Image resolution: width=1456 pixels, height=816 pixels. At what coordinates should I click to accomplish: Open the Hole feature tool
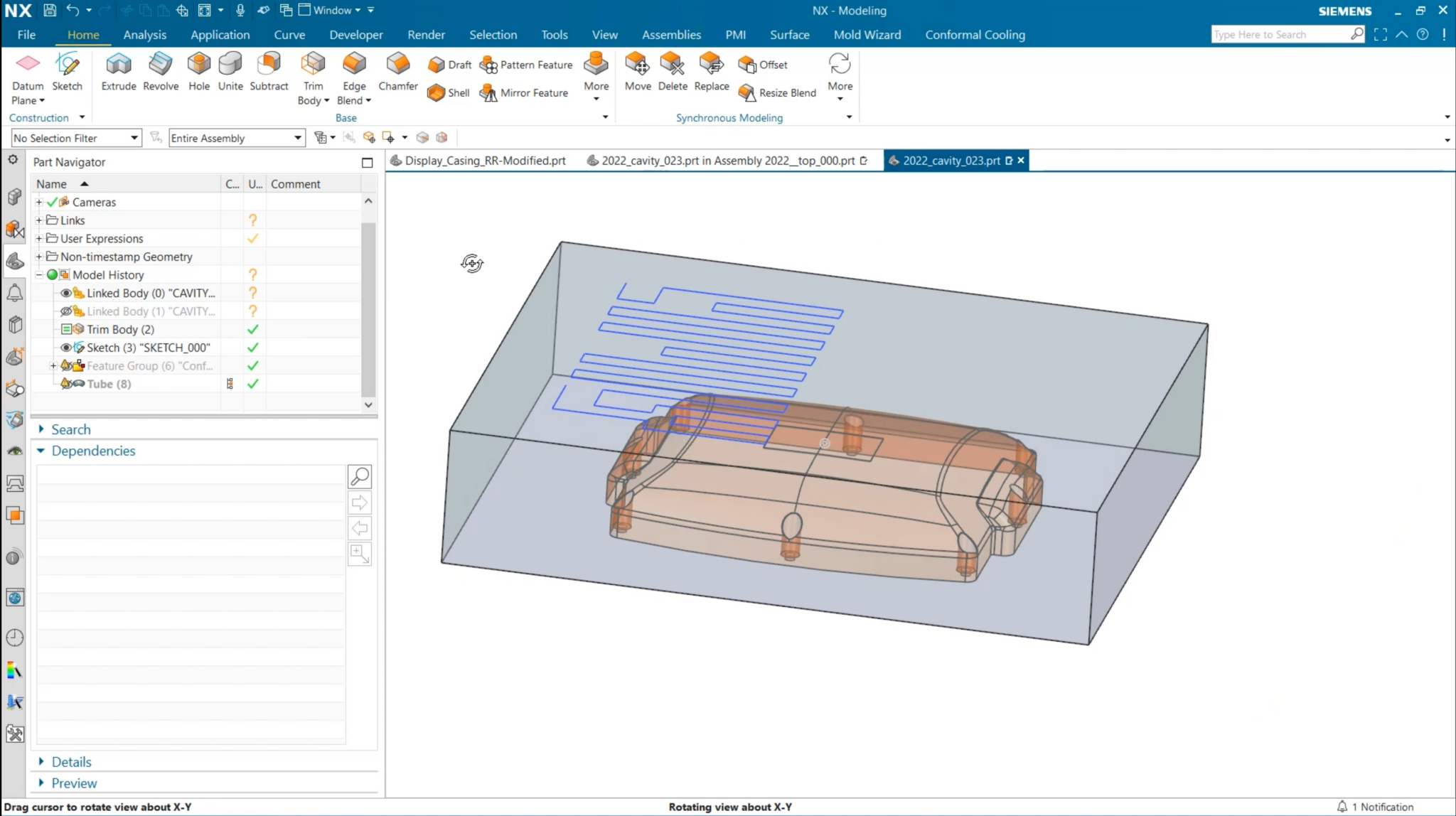[x=198, y=69]
